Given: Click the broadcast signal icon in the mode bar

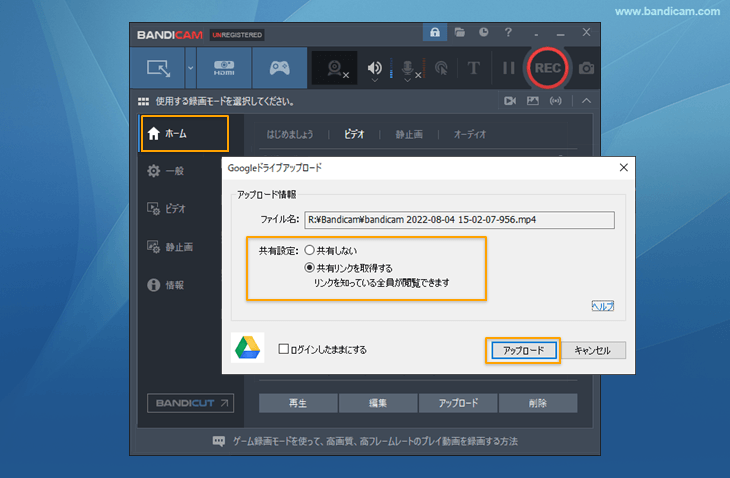Looking at the screenshot, I should (555, 101).
